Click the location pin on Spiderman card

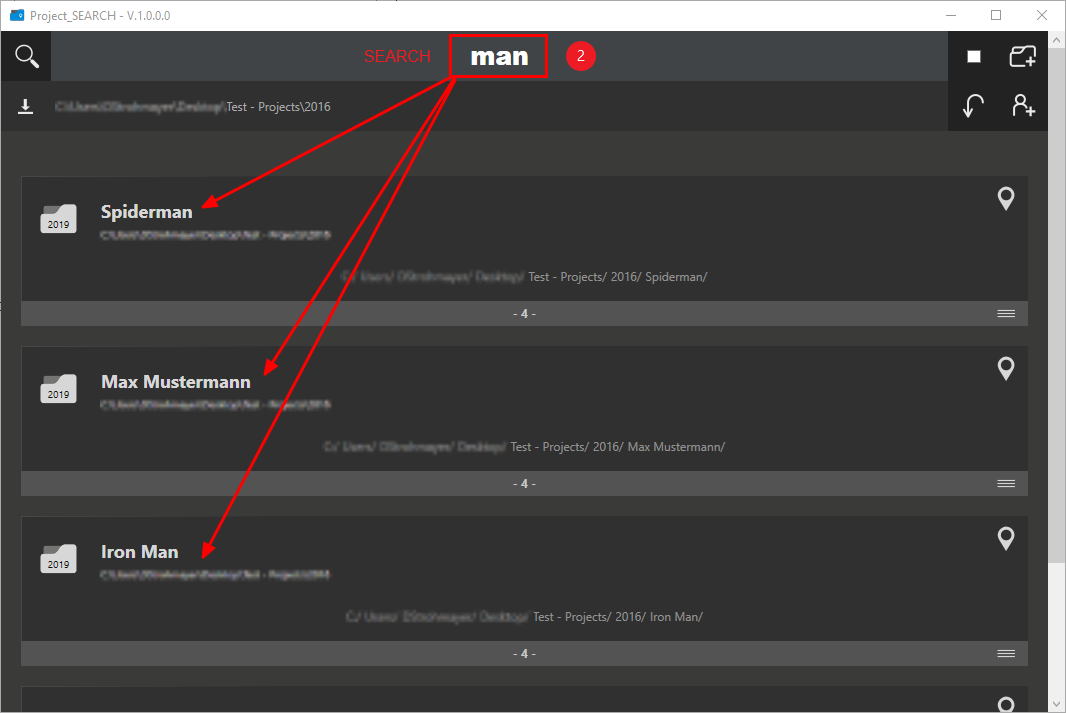(x=1005, y=198)
